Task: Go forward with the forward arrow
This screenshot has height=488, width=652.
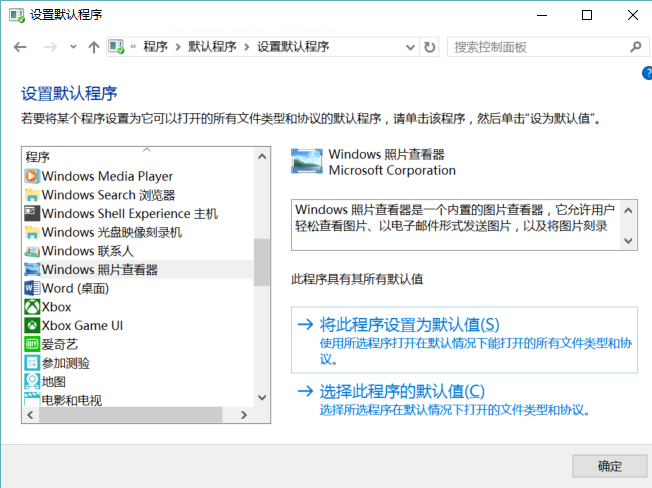Action: coord(50,47)
